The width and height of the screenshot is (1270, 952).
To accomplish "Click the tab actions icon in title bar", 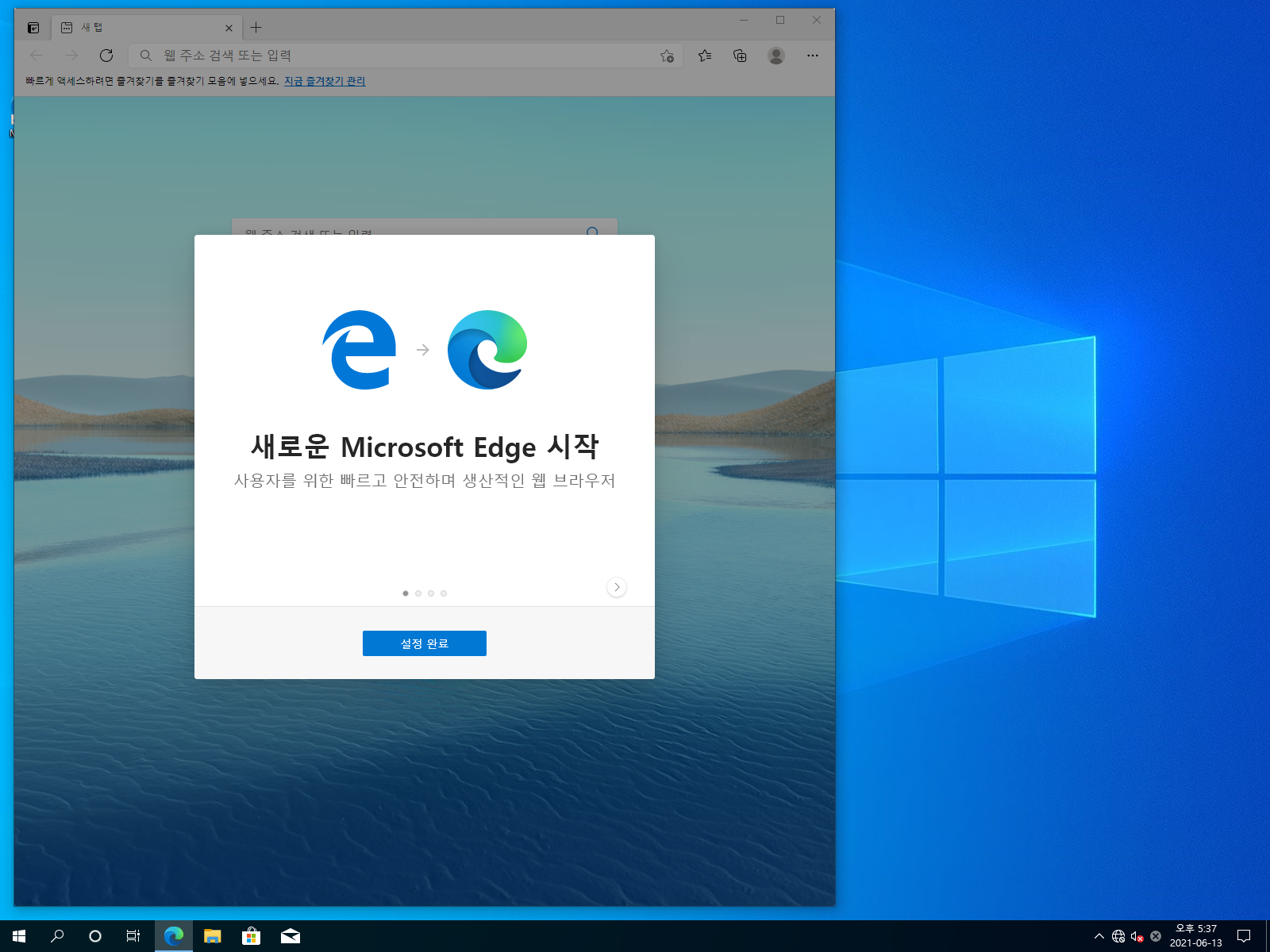I will coord(33,28).
